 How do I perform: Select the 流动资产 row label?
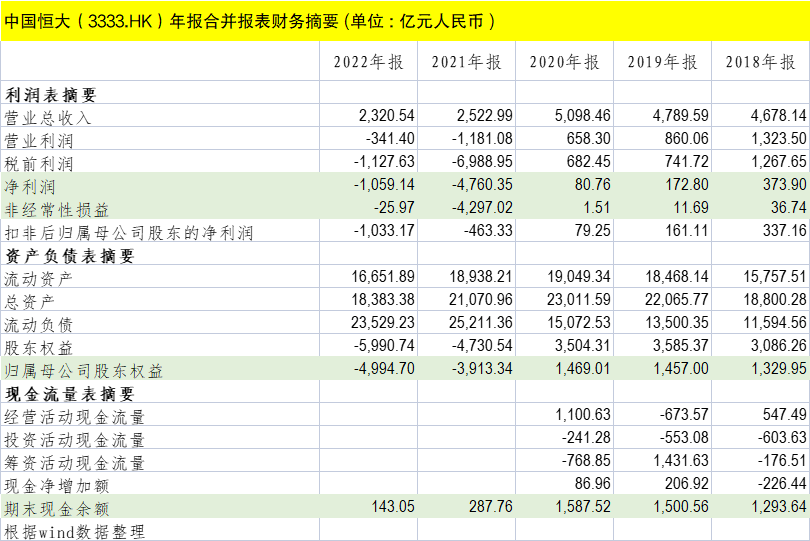[39, 279]
